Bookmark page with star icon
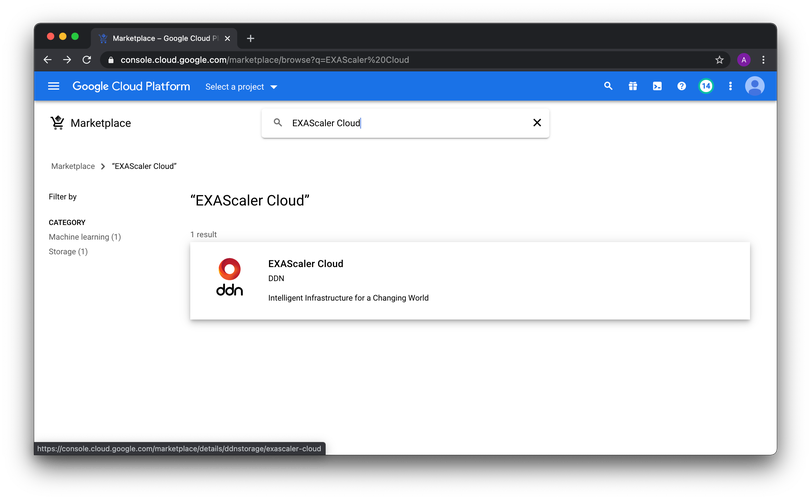The image size is (811, 500). (x=719, y=60)
